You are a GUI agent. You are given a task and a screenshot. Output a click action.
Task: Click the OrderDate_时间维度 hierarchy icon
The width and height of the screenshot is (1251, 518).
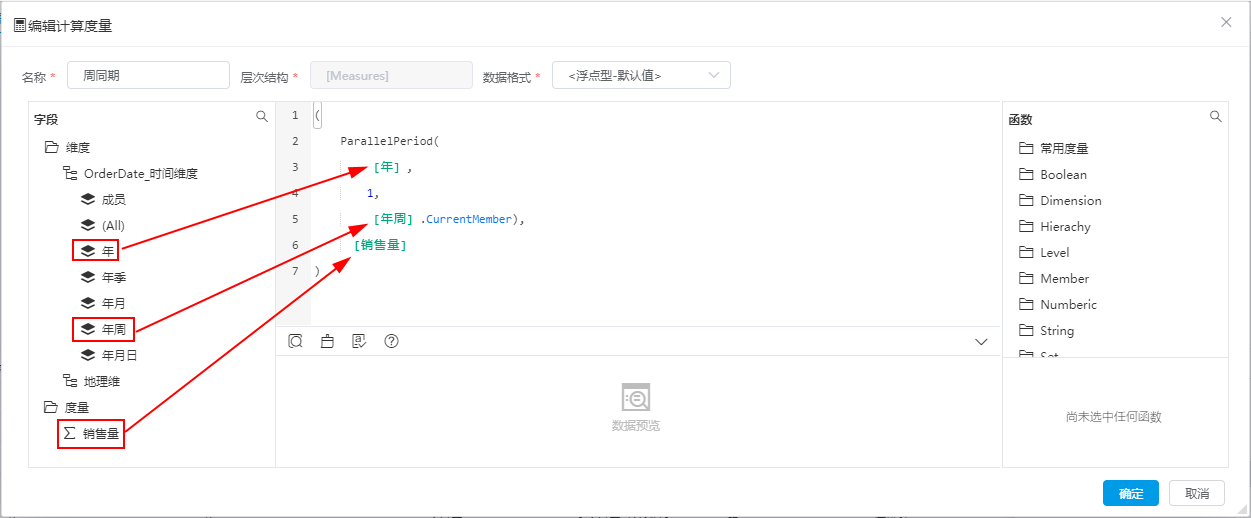click(x=70, y=173)
